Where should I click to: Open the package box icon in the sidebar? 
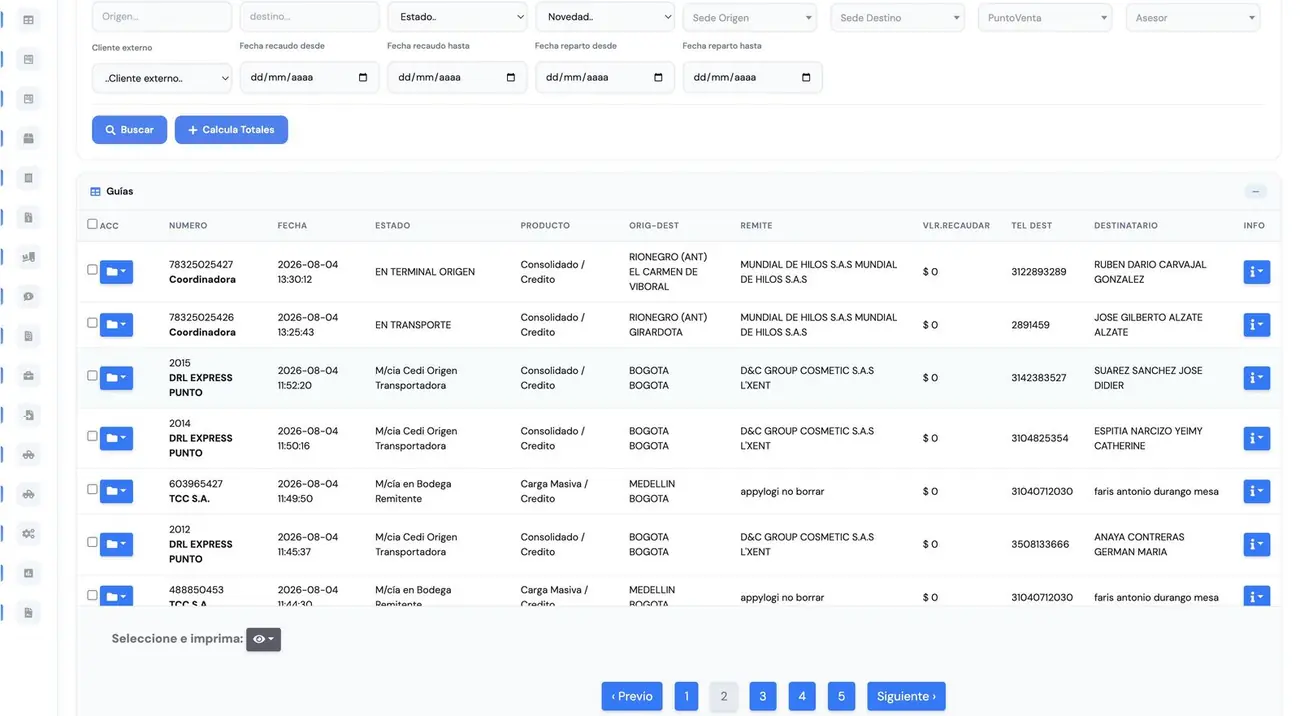click(x=28, y=138)
